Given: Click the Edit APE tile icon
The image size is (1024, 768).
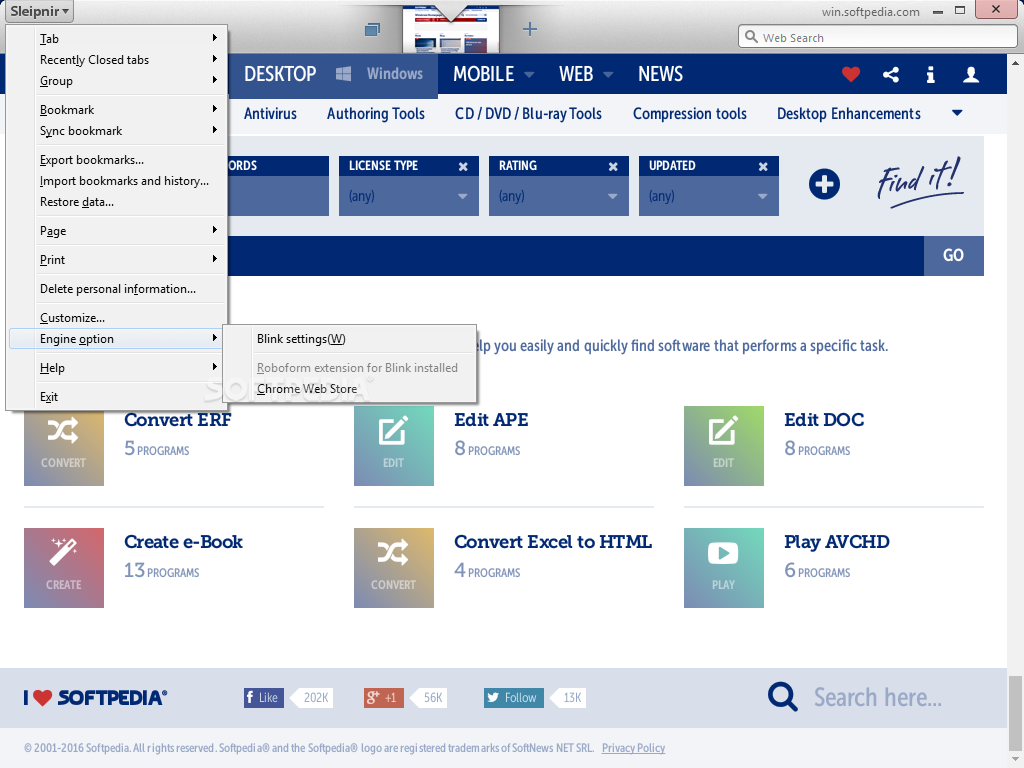Looking at the screenshot, I should [394, 446].
